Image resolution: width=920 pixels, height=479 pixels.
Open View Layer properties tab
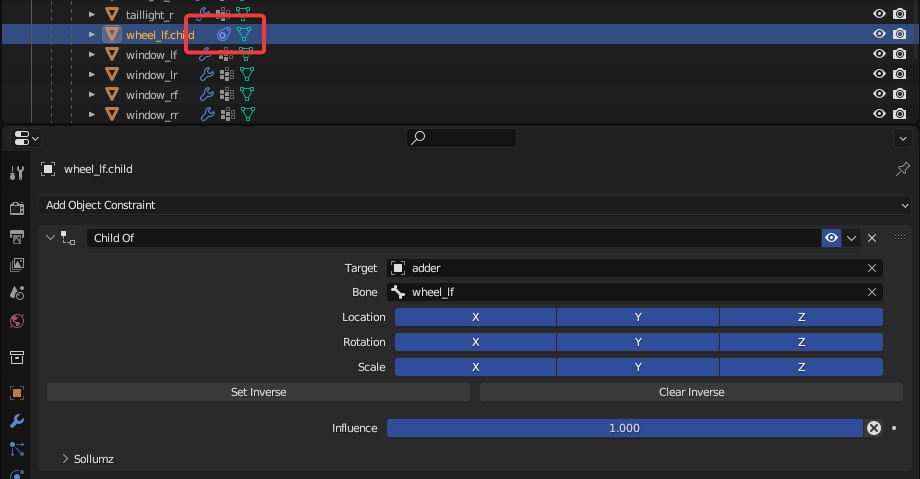coord(16,265)
